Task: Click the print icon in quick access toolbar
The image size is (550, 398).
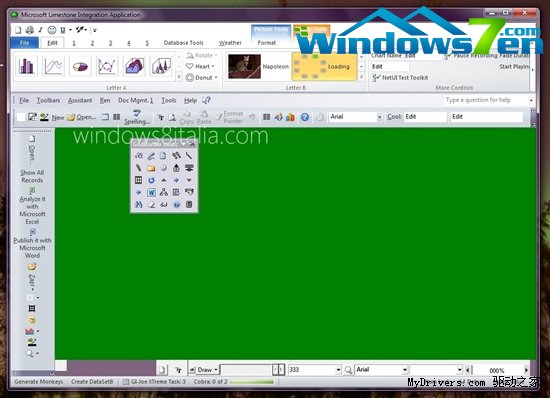Action: (29, 30)
